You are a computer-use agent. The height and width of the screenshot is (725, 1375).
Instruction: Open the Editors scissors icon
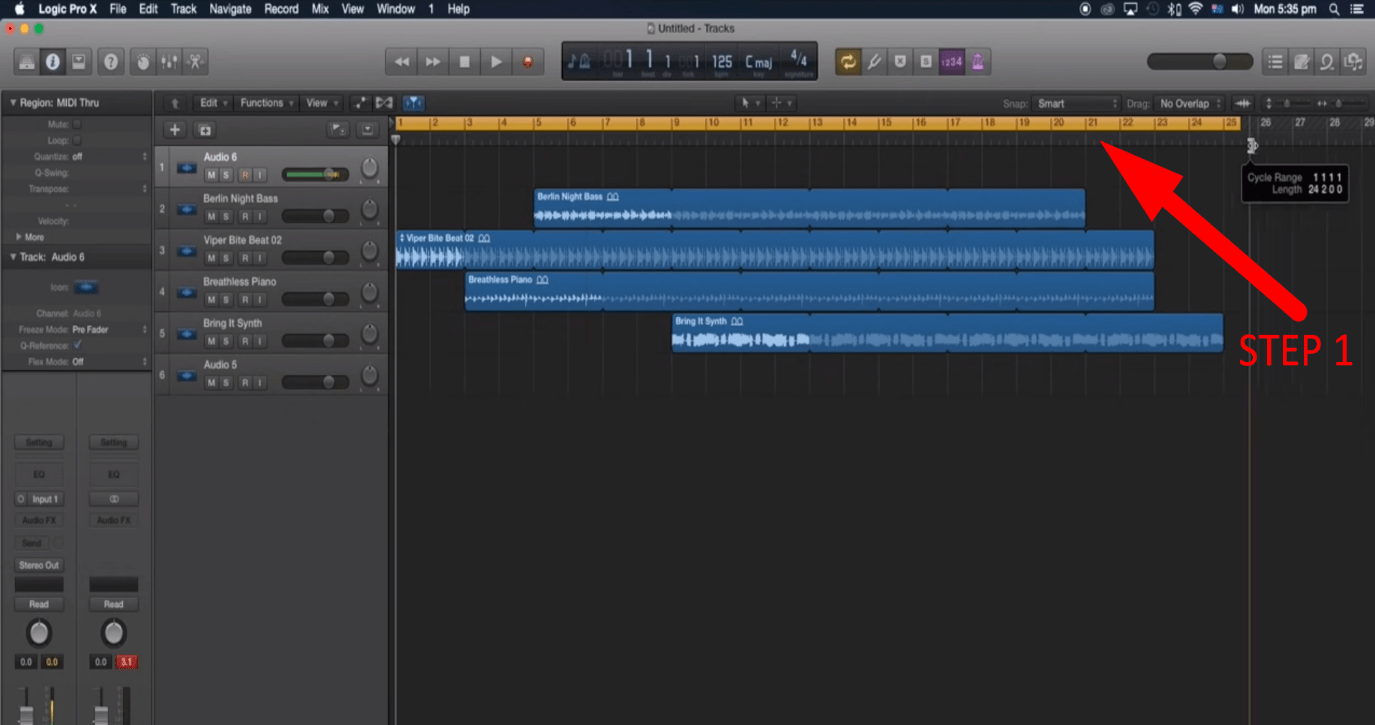click(x=196, y=61)
